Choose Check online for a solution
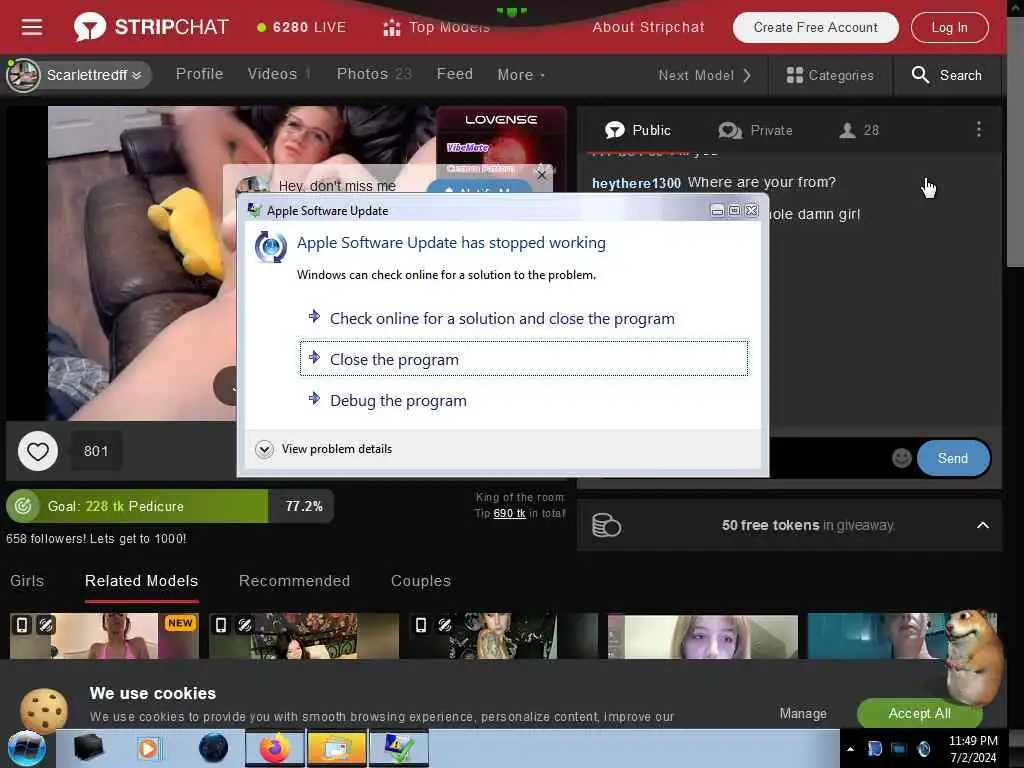 click(x=524, y=319)
